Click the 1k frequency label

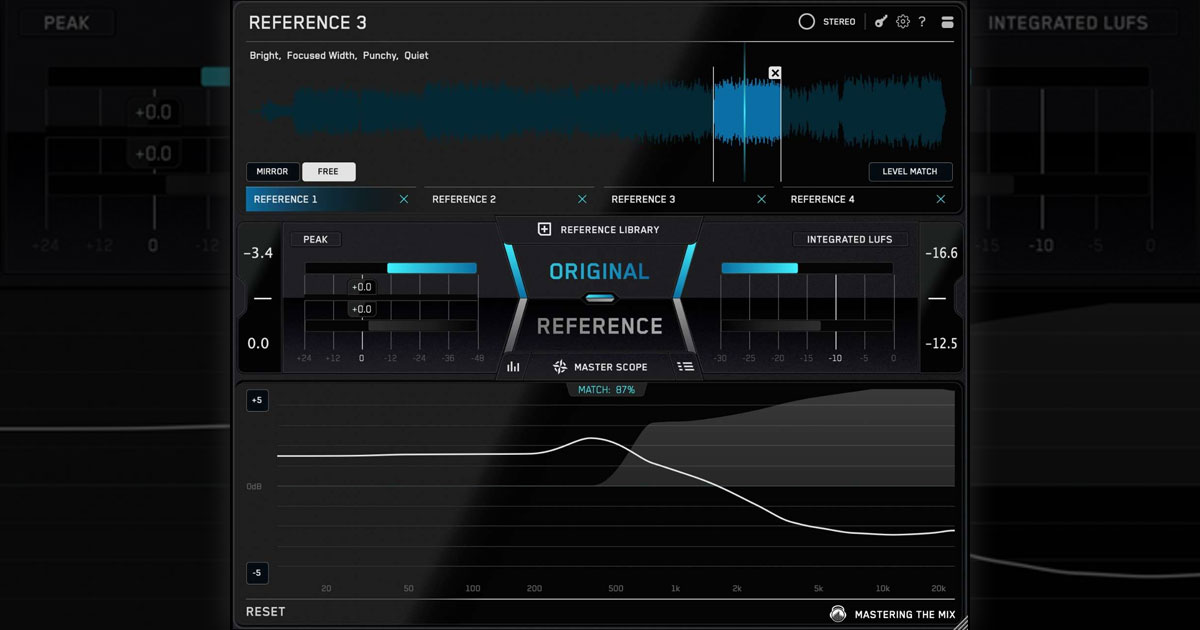point(676,588)
